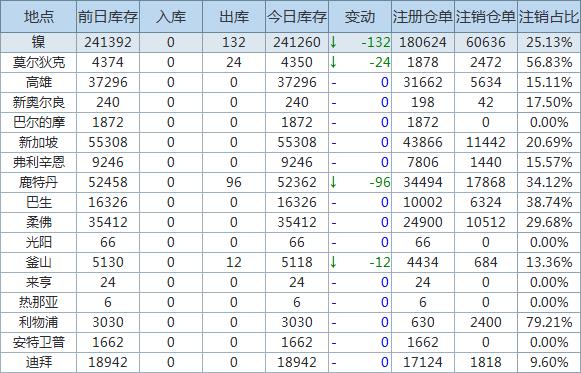Viewport: 581px width, 373px height.
Task: Click the 变动 column header
Action: coord(360,17)
